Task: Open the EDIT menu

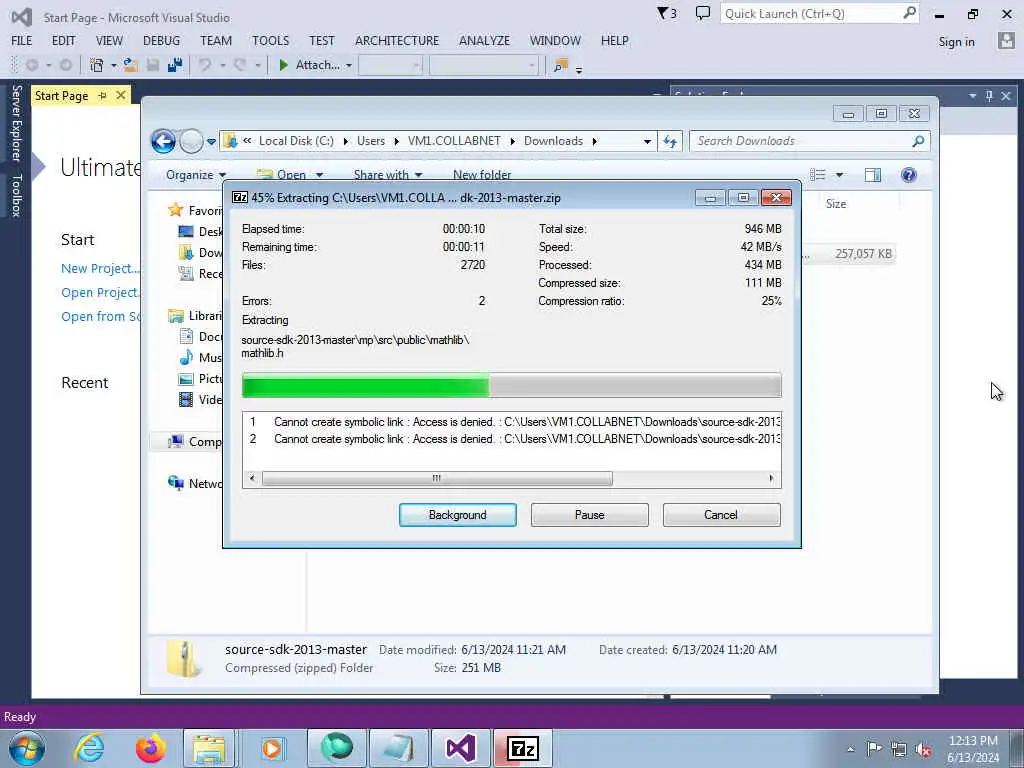Action: coord(63,40)
